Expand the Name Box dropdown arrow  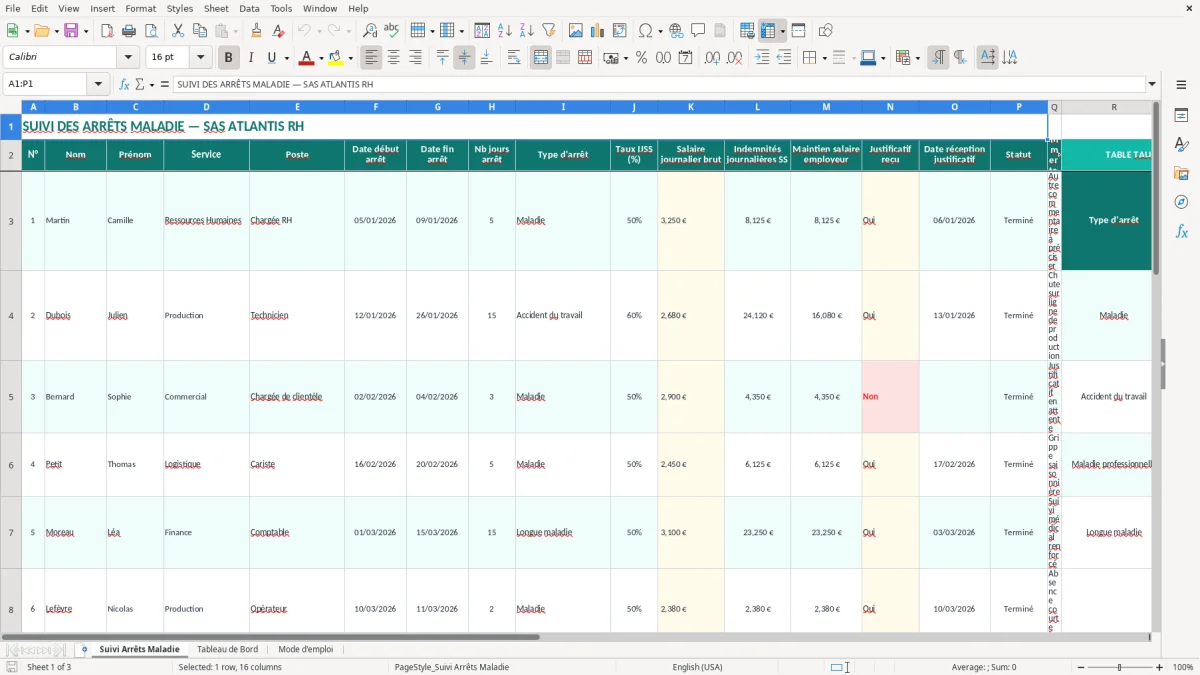[x=98, y=85]
